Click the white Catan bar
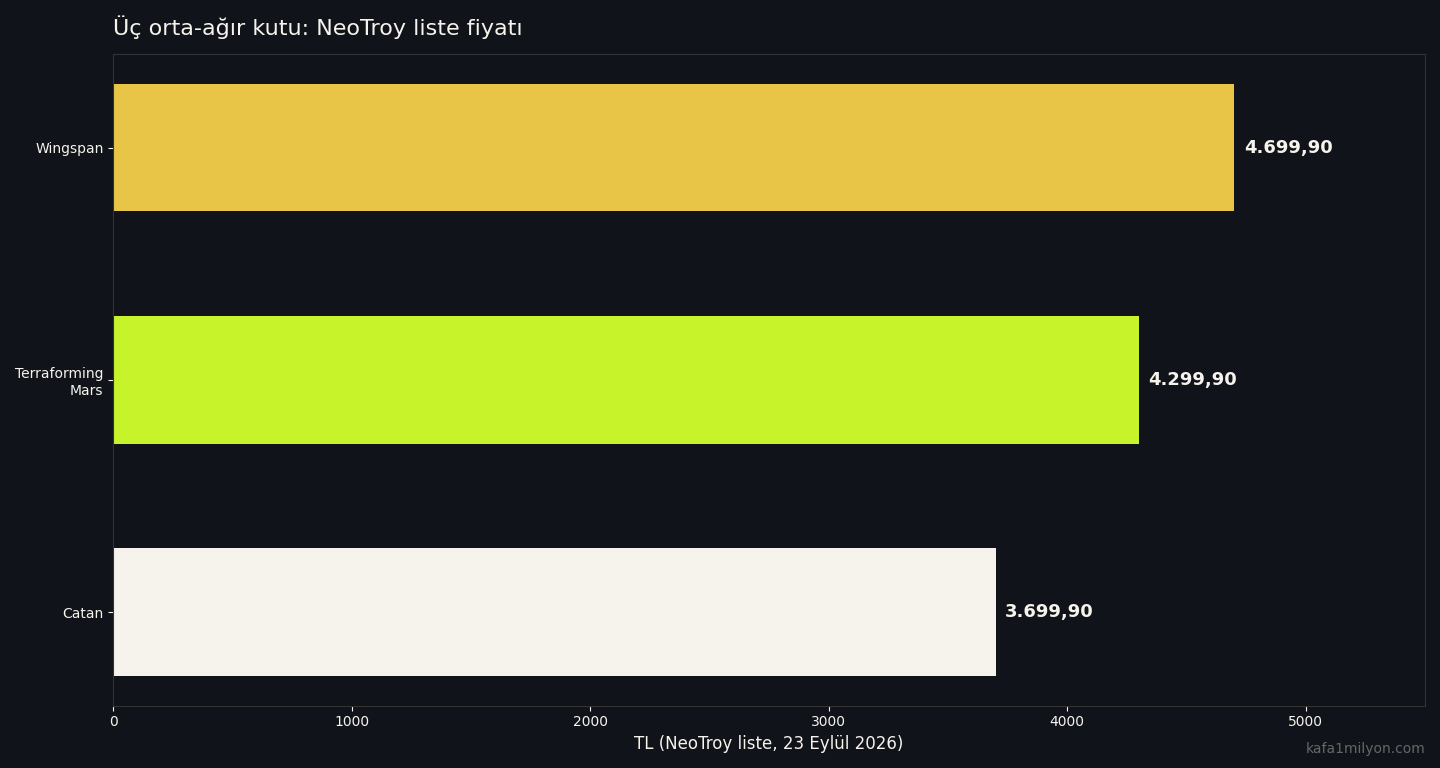The width and height of the screenshot is (1440, 768). click(x=555, y=612)
